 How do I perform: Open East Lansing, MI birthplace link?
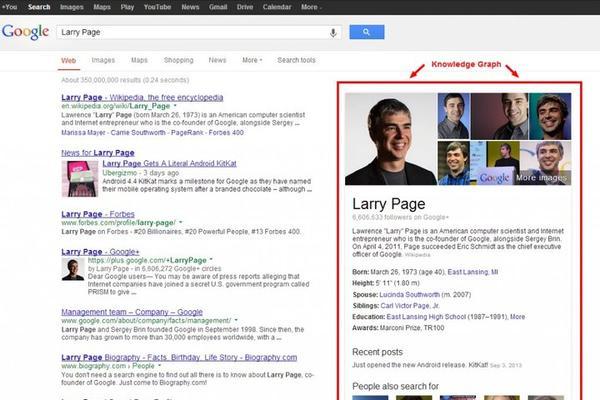[473, 272]
